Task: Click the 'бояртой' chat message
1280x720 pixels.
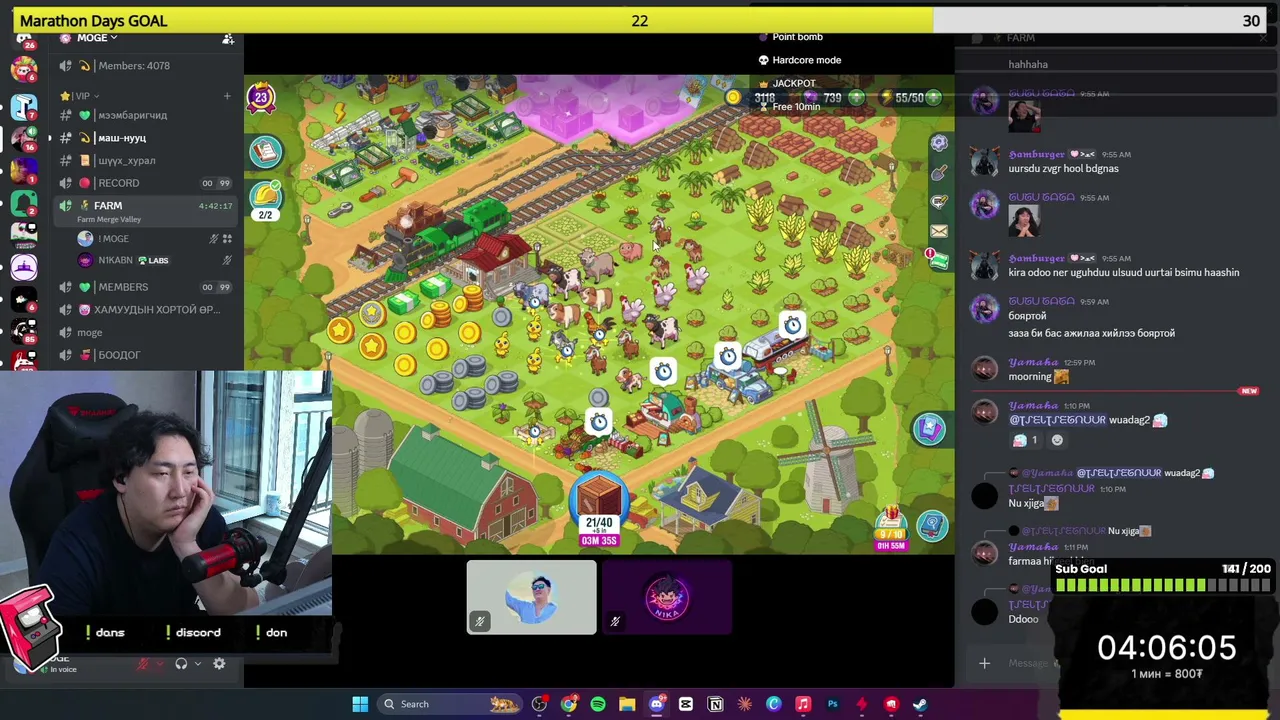Action: coord(1027,316)
